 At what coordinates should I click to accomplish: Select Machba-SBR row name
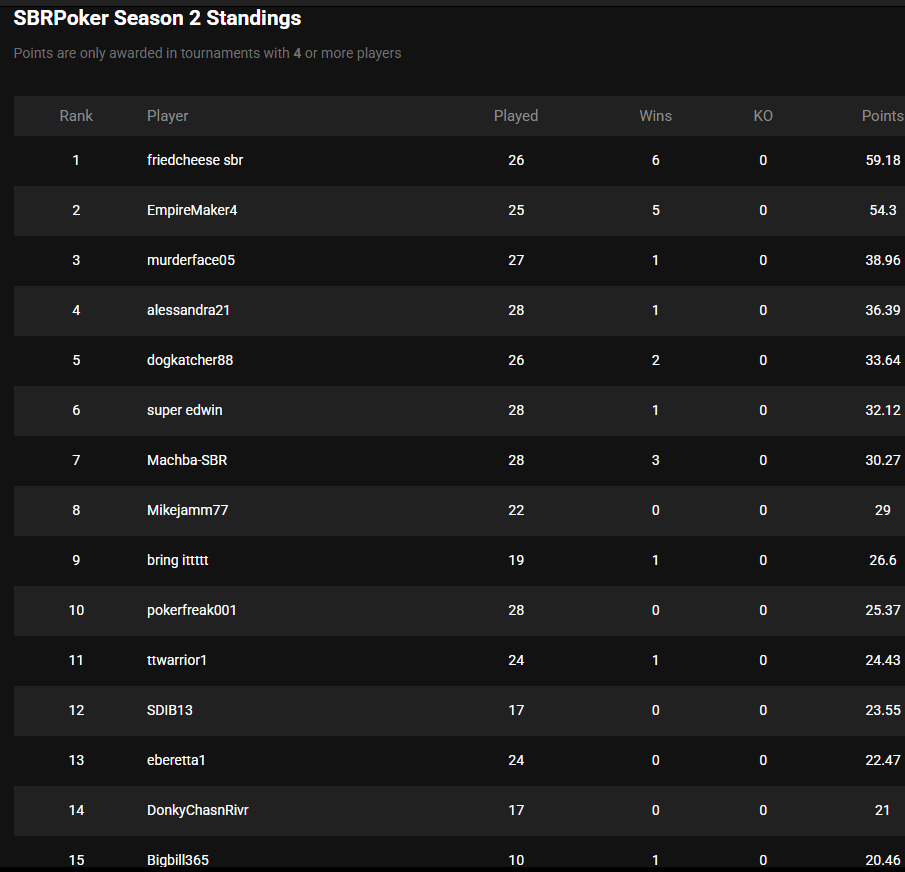[x=187, y=461]
